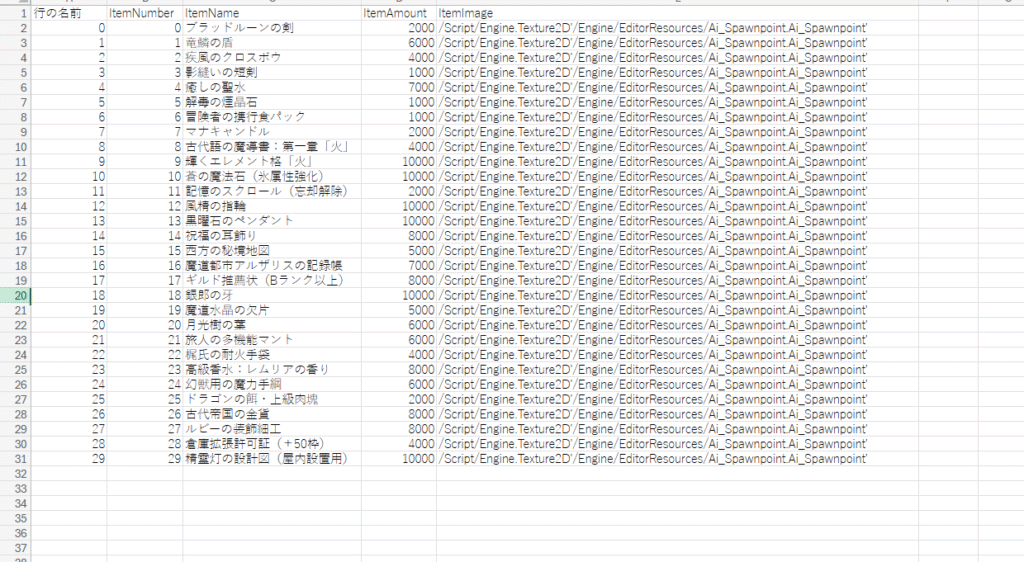
Task: Select '行の名前' column cell with value 25
Action: [x=69, y=399]
